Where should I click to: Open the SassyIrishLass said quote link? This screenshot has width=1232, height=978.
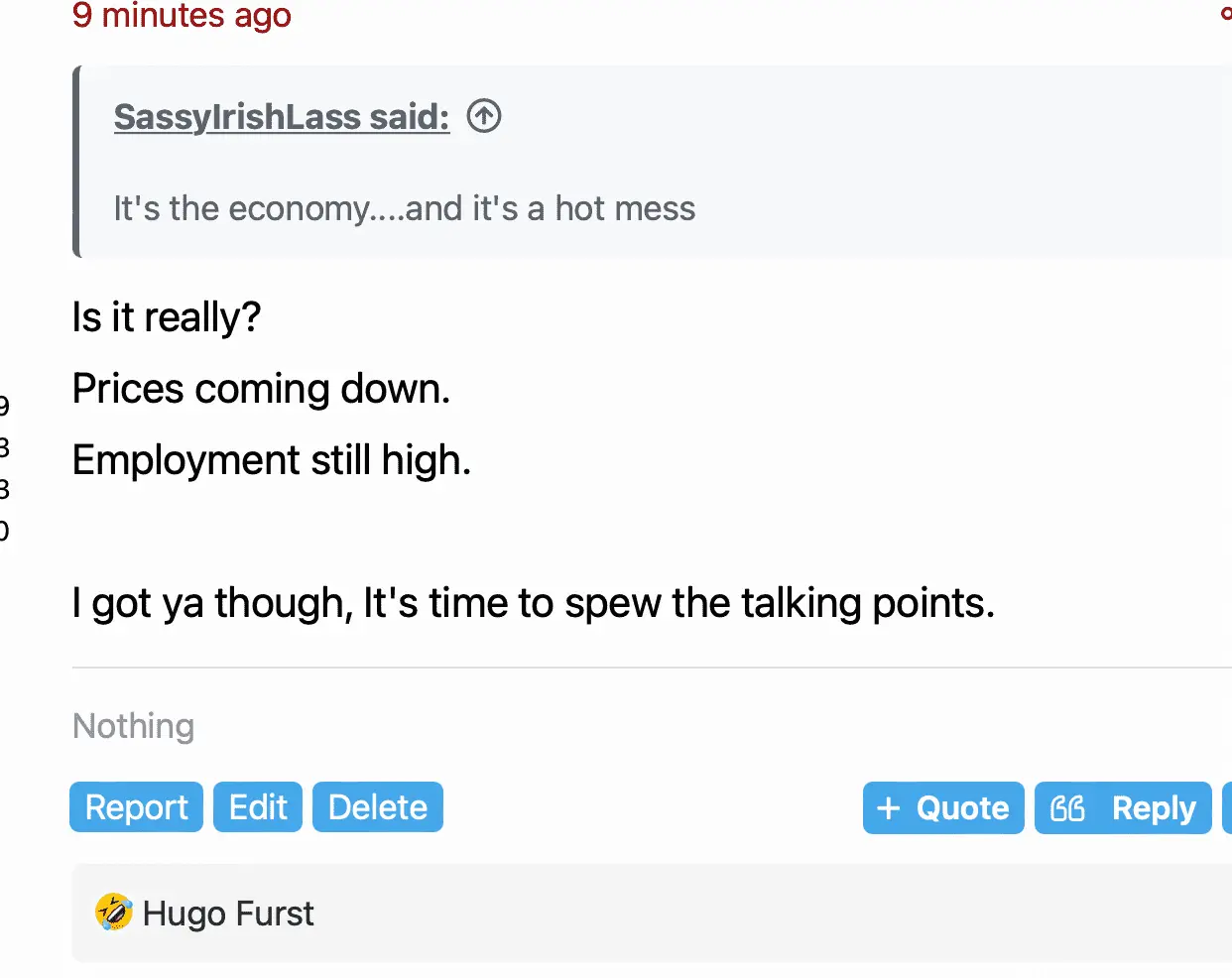282,117
